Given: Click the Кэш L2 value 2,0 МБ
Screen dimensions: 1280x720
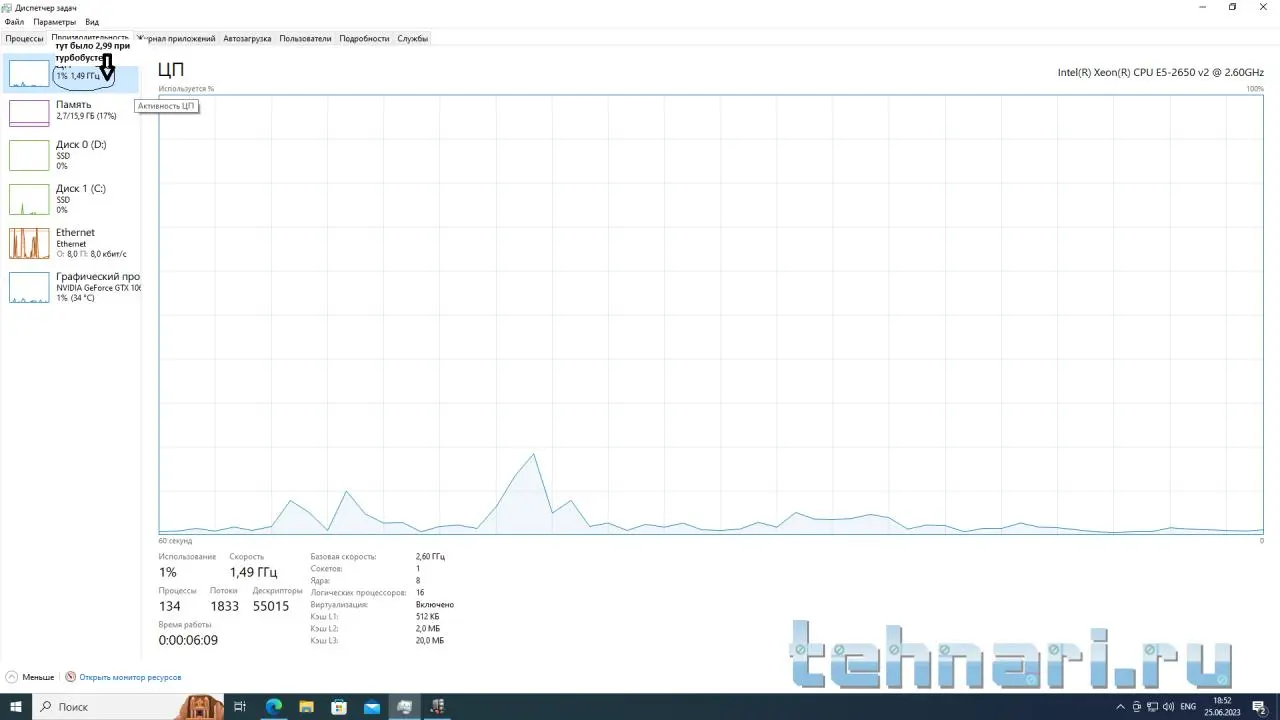Looking at the screenshot, I should (x=429, y=628).
